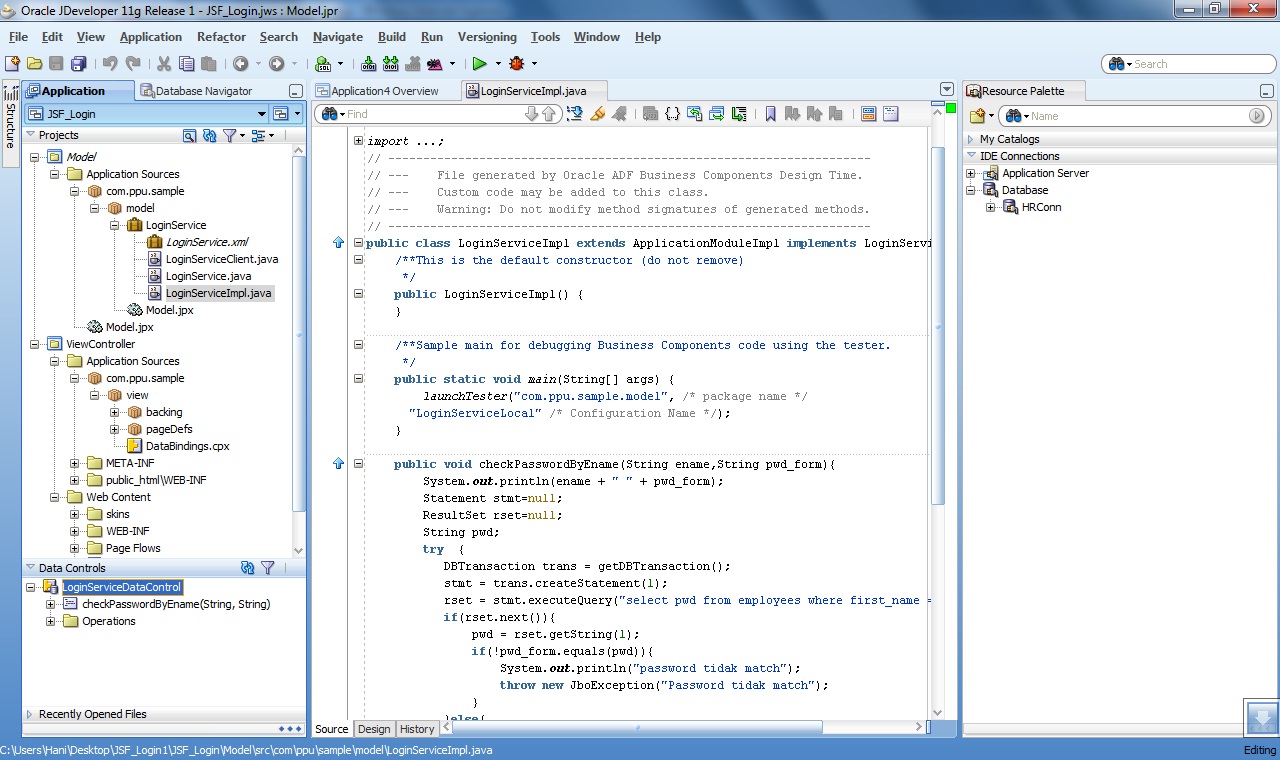
Task: Click the Data Controls filter funnel icon
Action: pyautogui.click(x=268, y=568)
